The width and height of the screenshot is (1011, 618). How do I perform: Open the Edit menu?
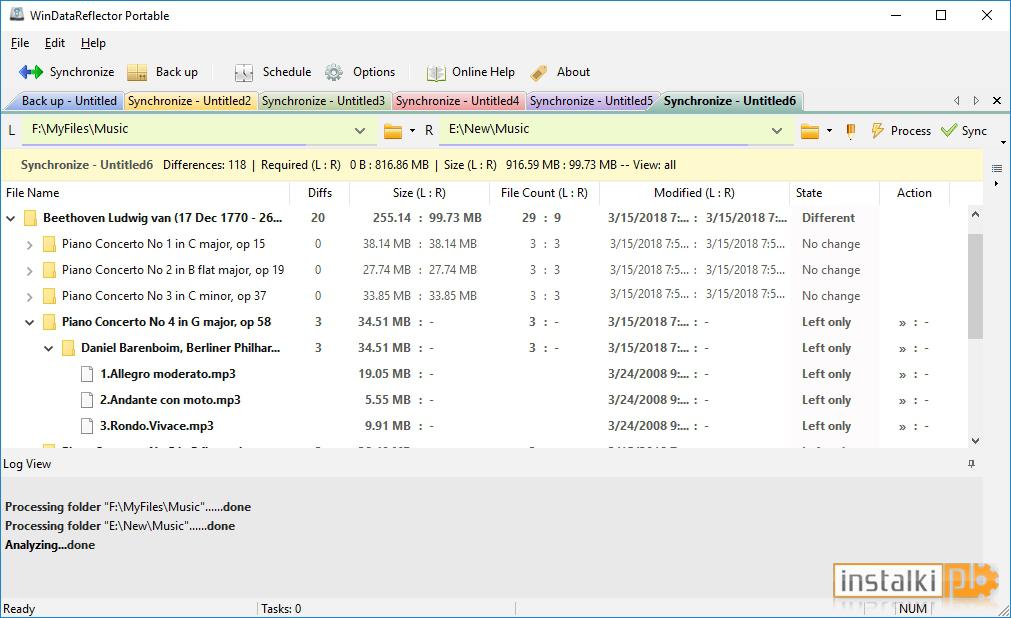54,43
